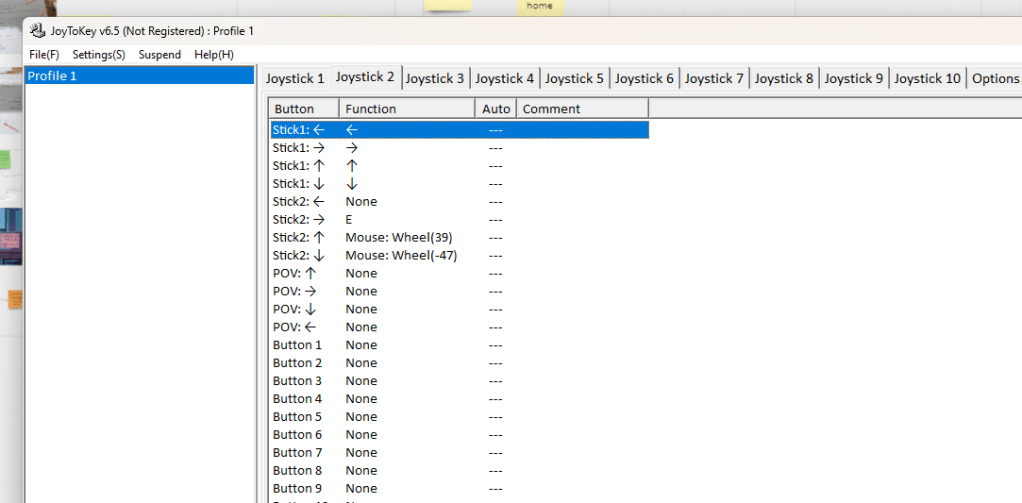The image size is (1022, 503).
Task: Select the Button 8 row
Action: click(460, 470)
